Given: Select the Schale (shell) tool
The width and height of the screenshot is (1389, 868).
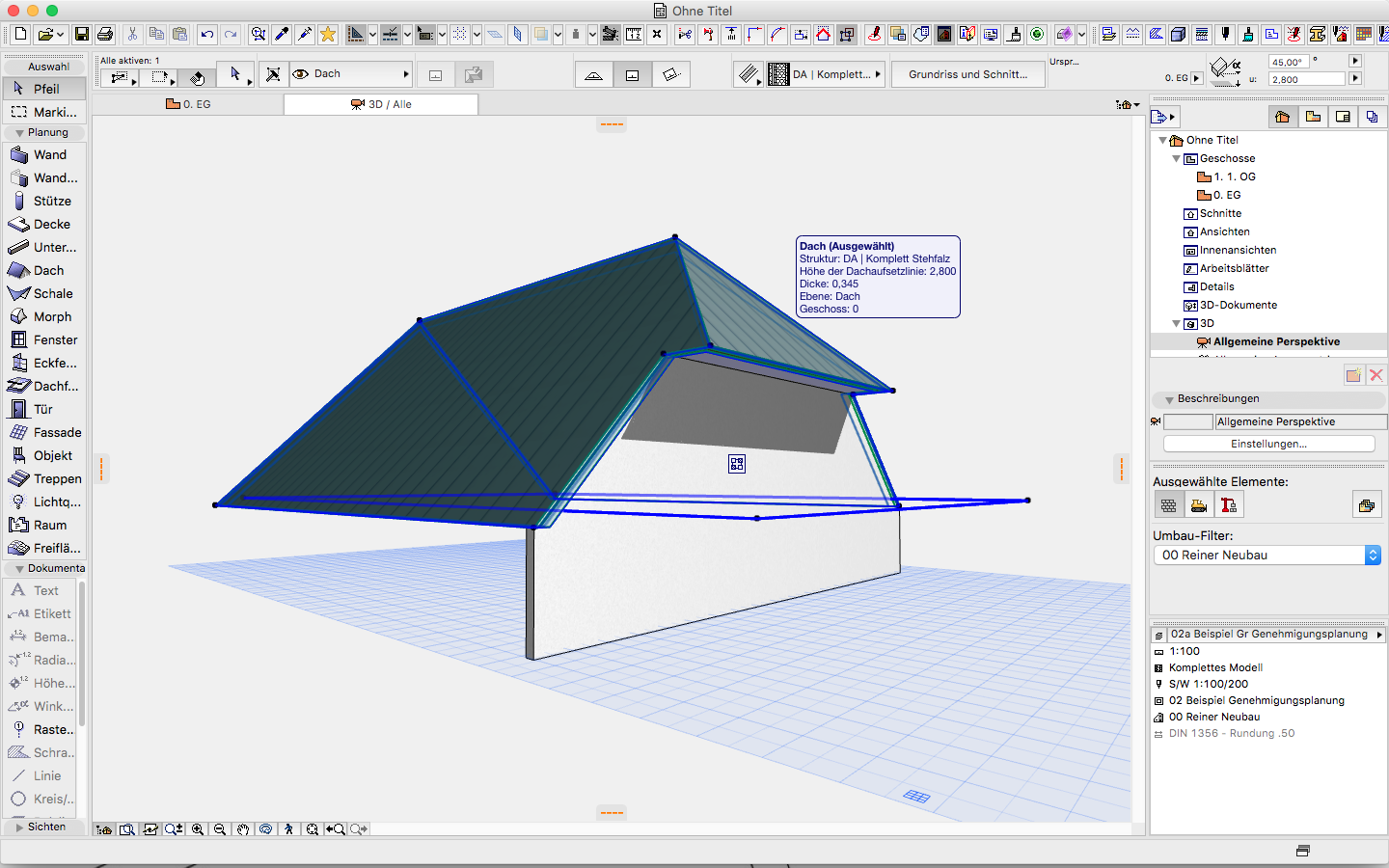Looking at the screenshot, I should point(44,293).
